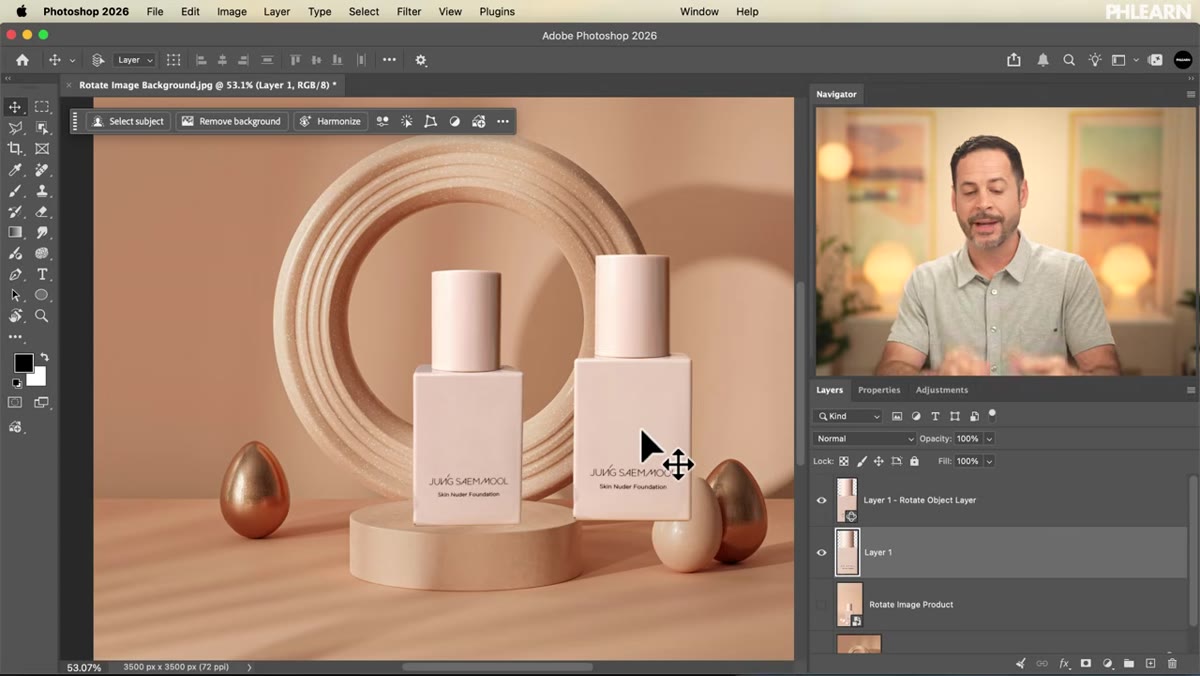Open the Filter menu
This screenshot has width=1200, height=676.
(409, 11)
